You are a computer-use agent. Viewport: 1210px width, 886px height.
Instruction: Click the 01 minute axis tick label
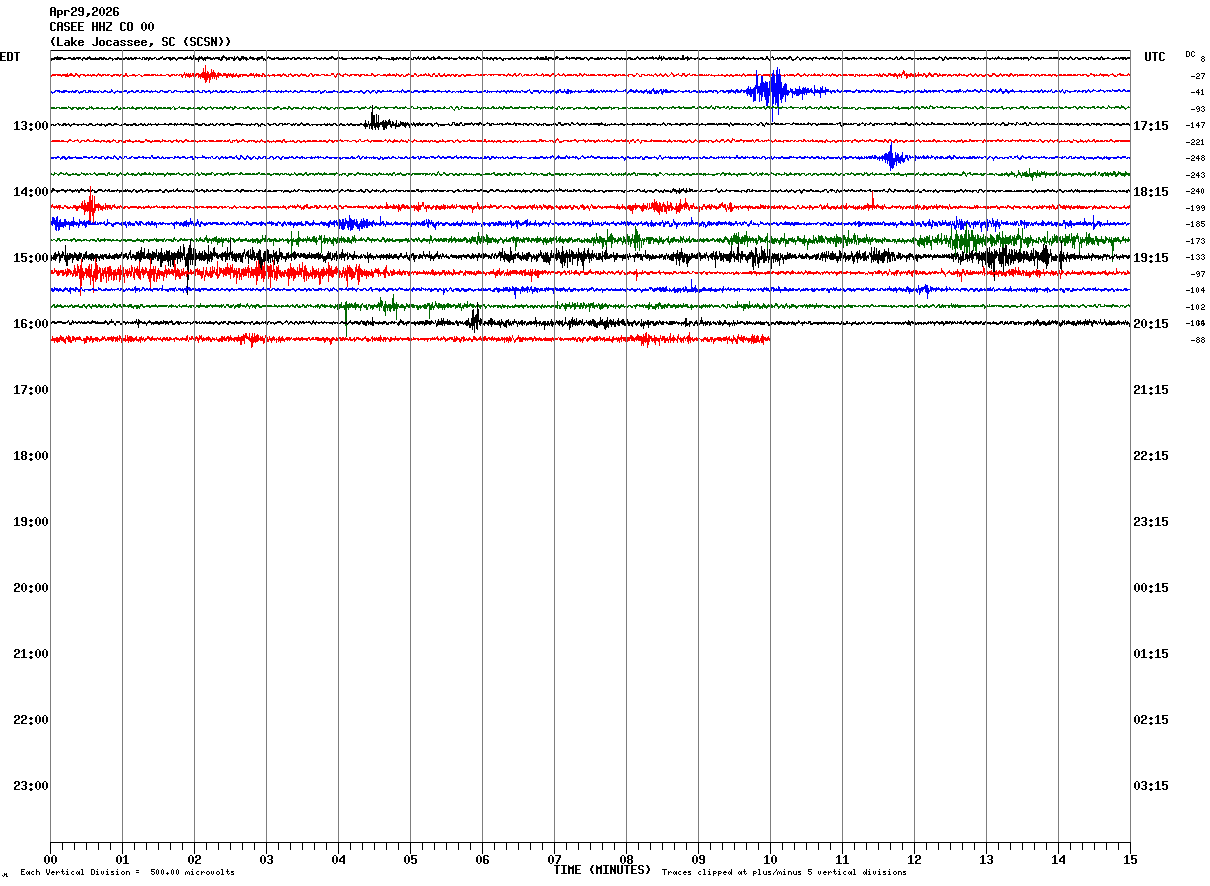pos(122,859)
